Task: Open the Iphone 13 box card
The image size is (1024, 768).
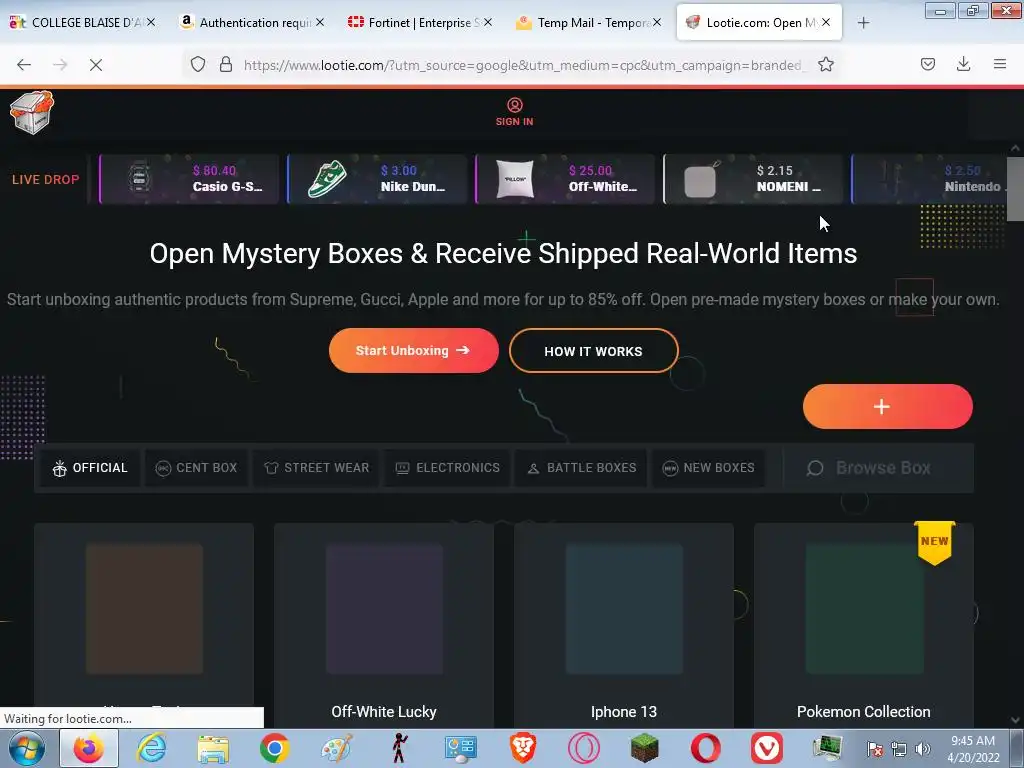Action: 624,625
